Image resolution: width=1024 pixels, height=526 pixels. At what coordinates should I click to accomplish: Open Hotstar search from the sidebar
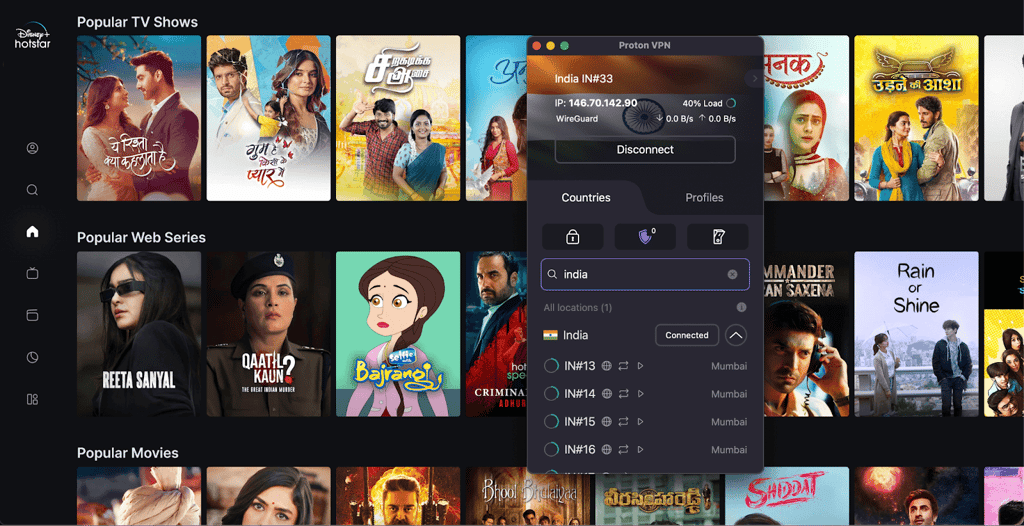(x=32, y=190)
